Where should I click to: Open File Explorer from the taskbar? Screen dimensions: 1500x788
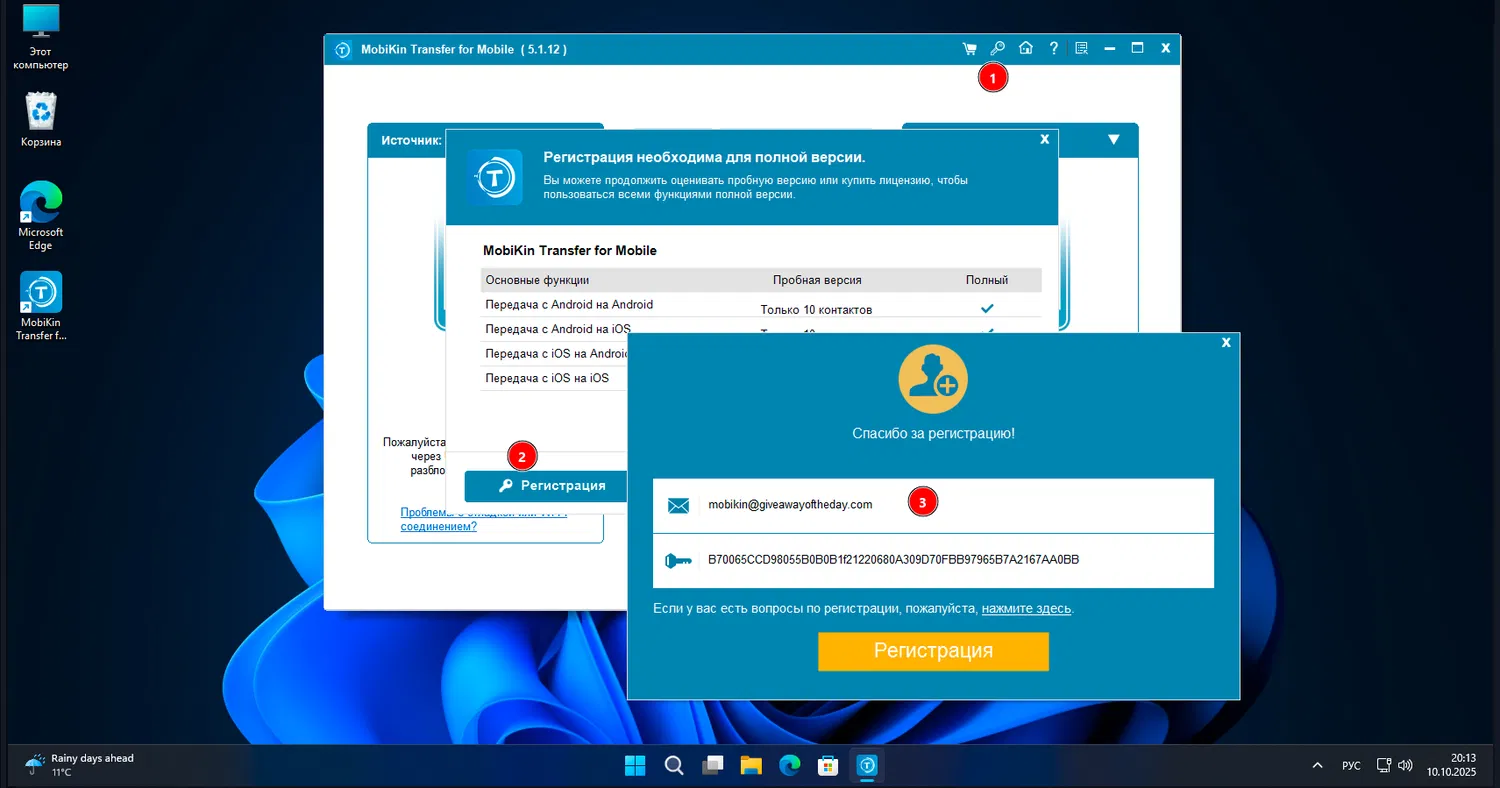pos(751,766)
